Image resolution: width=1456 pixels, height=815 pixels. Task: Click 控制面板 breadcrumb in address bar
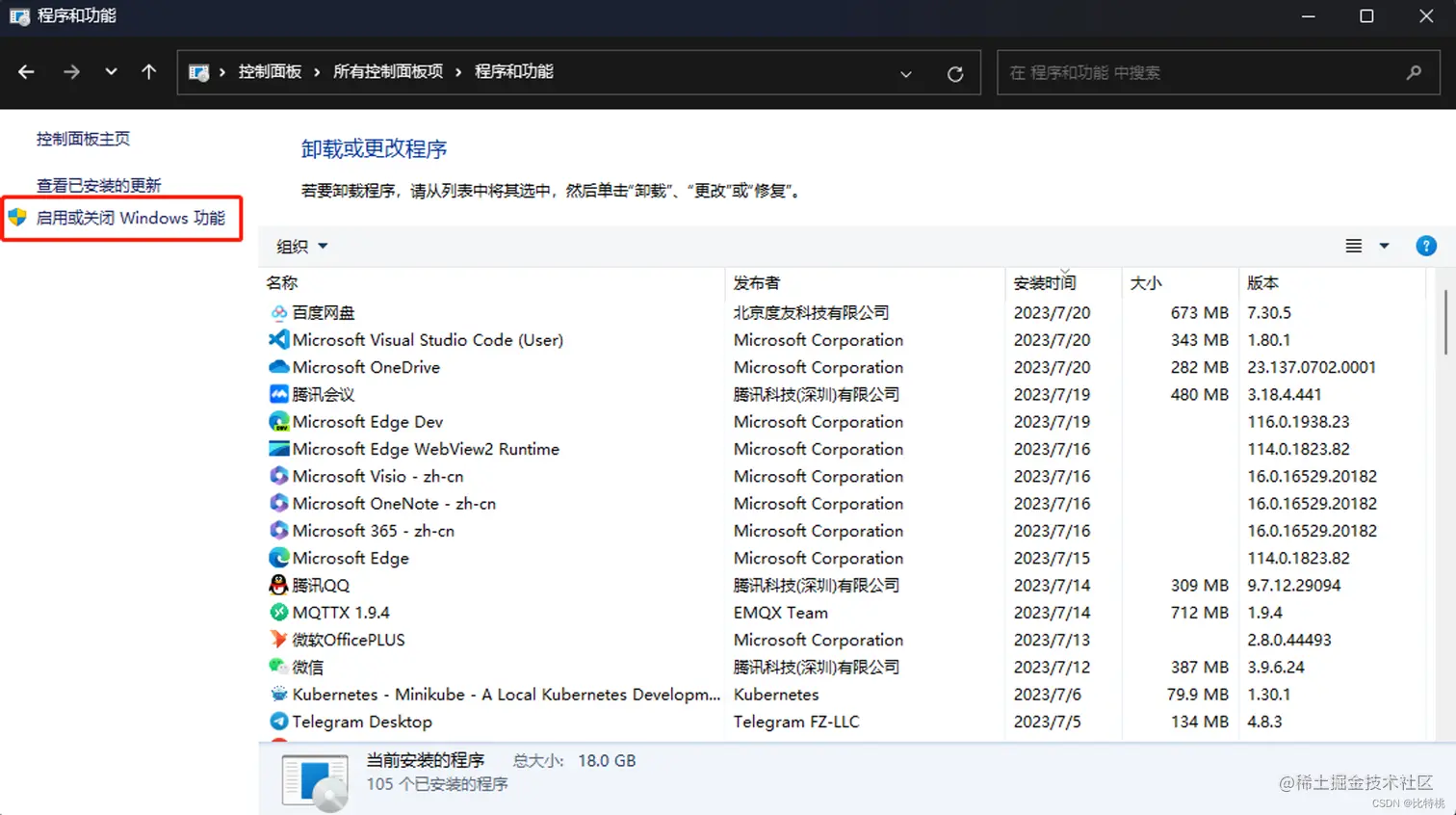[x=270, y=72]
